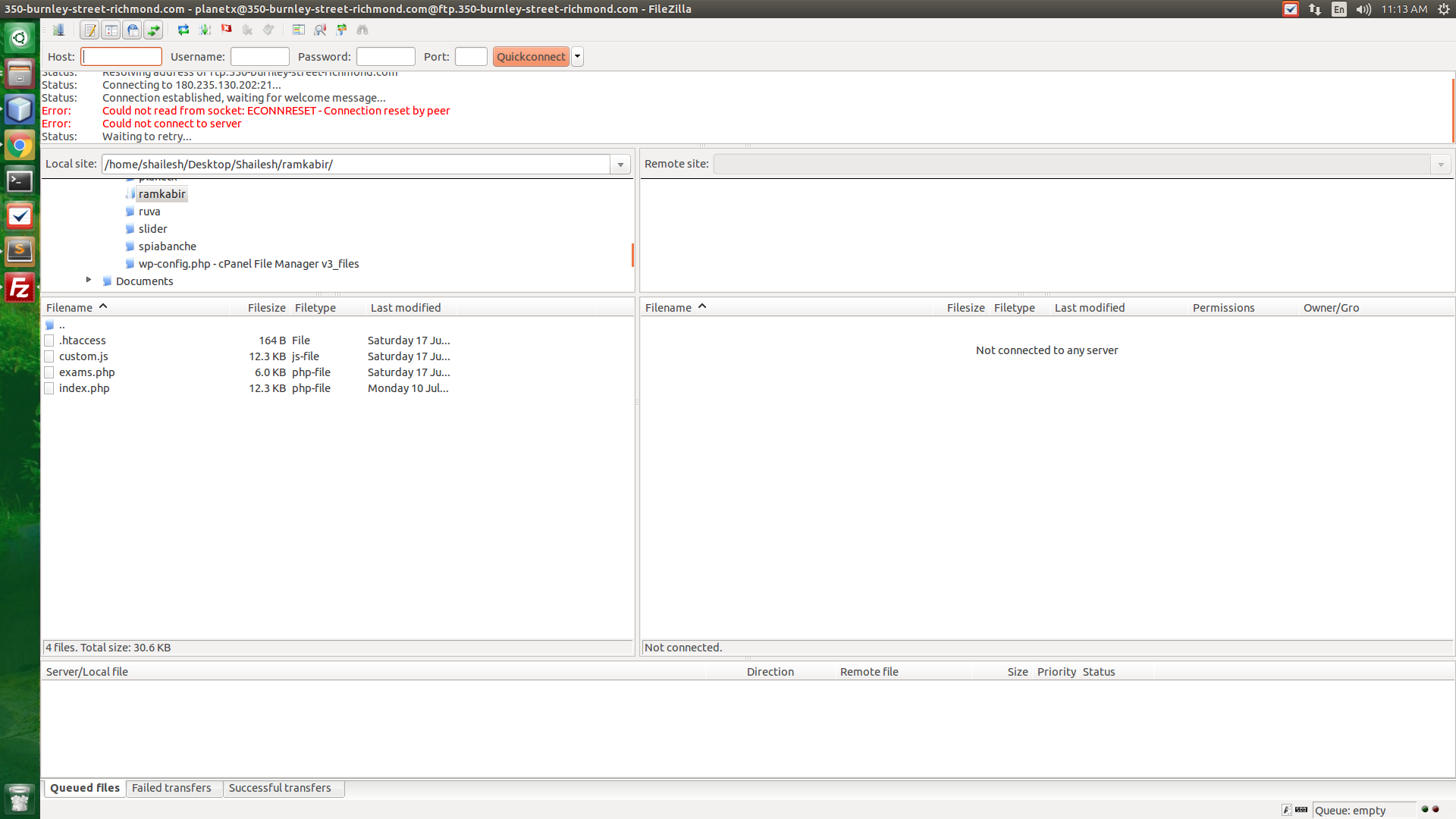This screenshot has height=819, width=1456.
Task: Expand the Documents folder in tree
Action: [89, 281]
